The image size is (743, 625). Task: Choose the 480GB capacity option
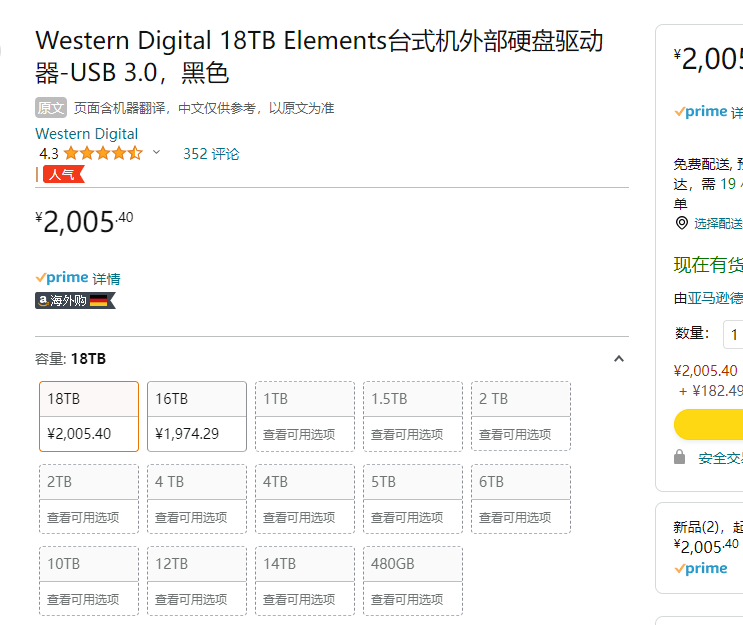pos(413,581)
